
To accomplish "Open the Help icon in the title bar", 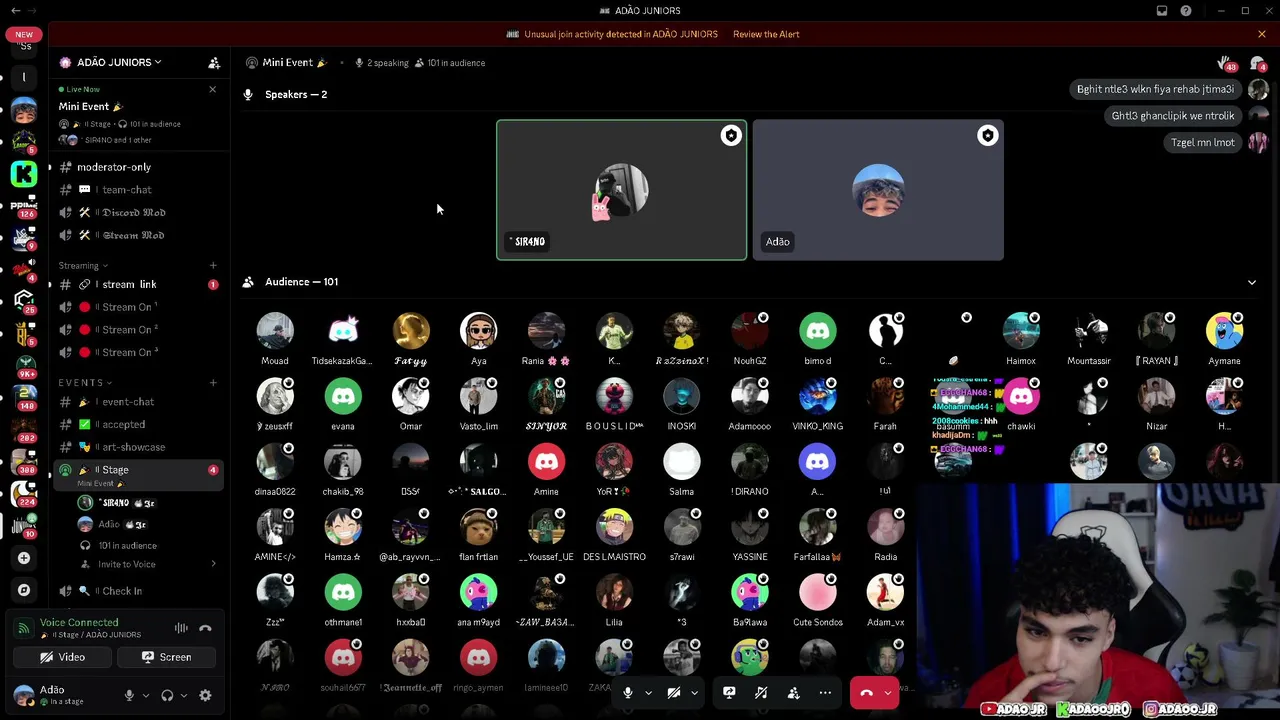I will coord(1186,11).
